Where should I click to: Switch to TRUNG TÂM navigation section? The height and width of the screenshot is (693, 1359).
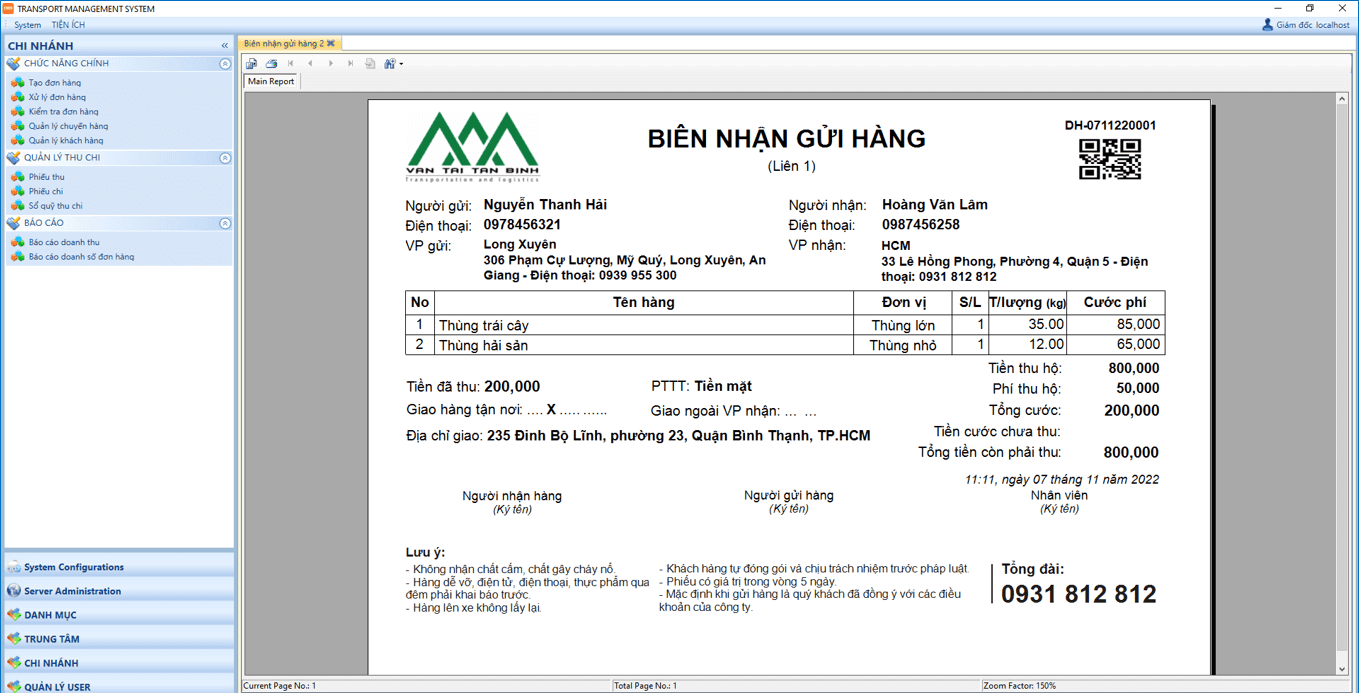click(x=51, y=639)
